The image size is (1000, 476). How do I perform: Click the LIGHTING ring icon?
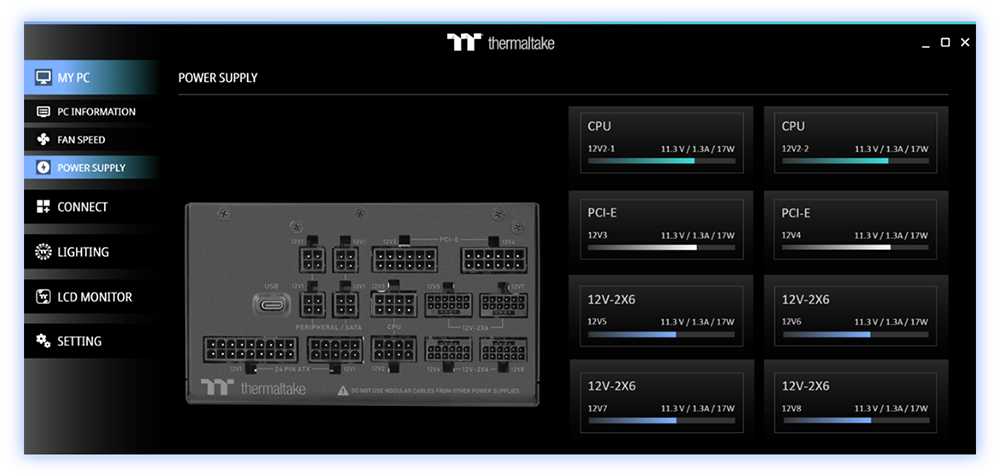click(43, 251)
